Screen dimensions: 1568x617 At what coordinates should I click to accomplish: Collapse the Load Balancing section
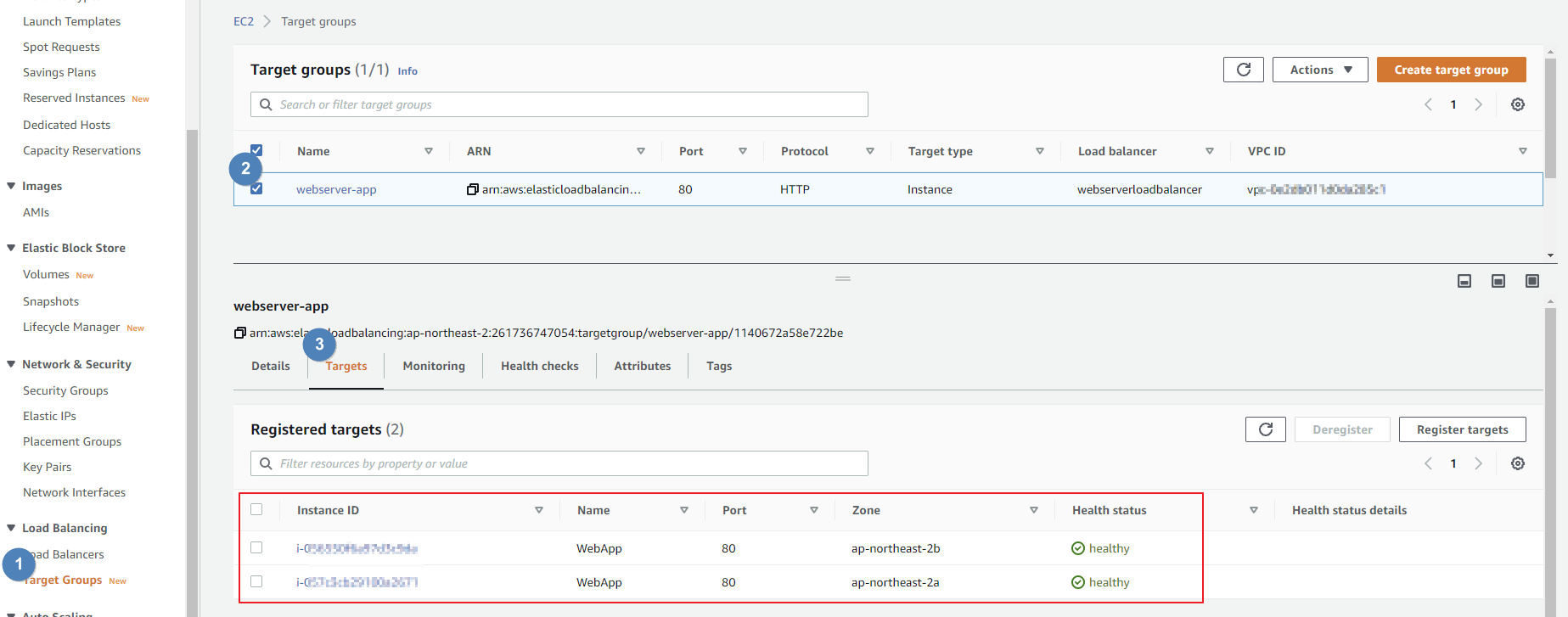11,528
